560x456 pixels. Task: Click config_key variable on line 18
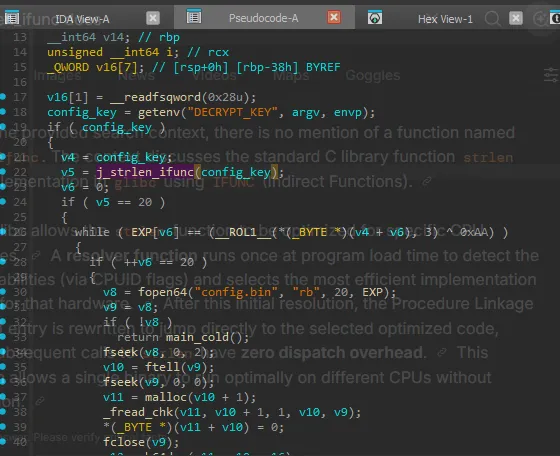tap(82, 112)
